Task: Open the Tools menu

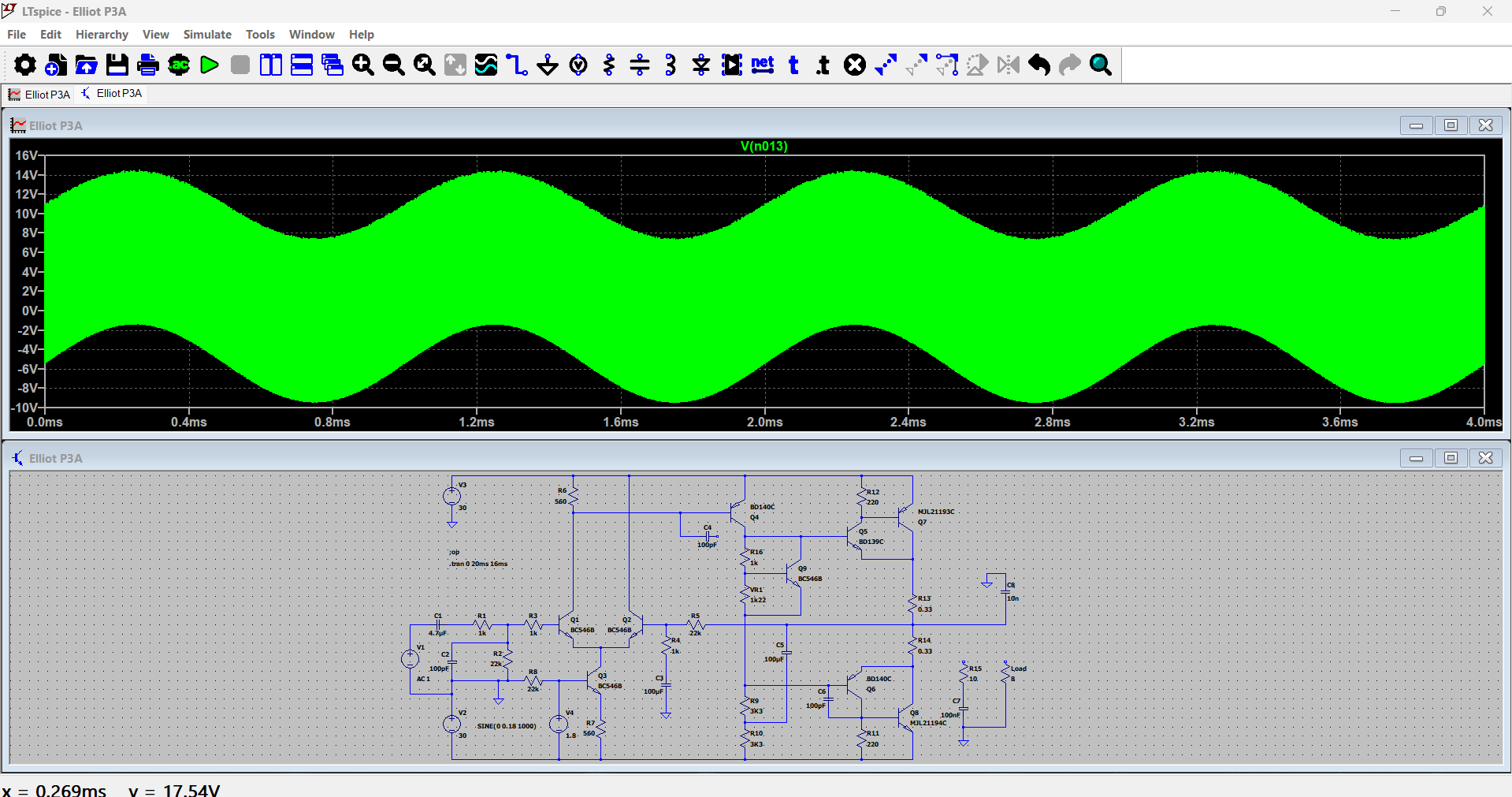Action: (260, 35)
